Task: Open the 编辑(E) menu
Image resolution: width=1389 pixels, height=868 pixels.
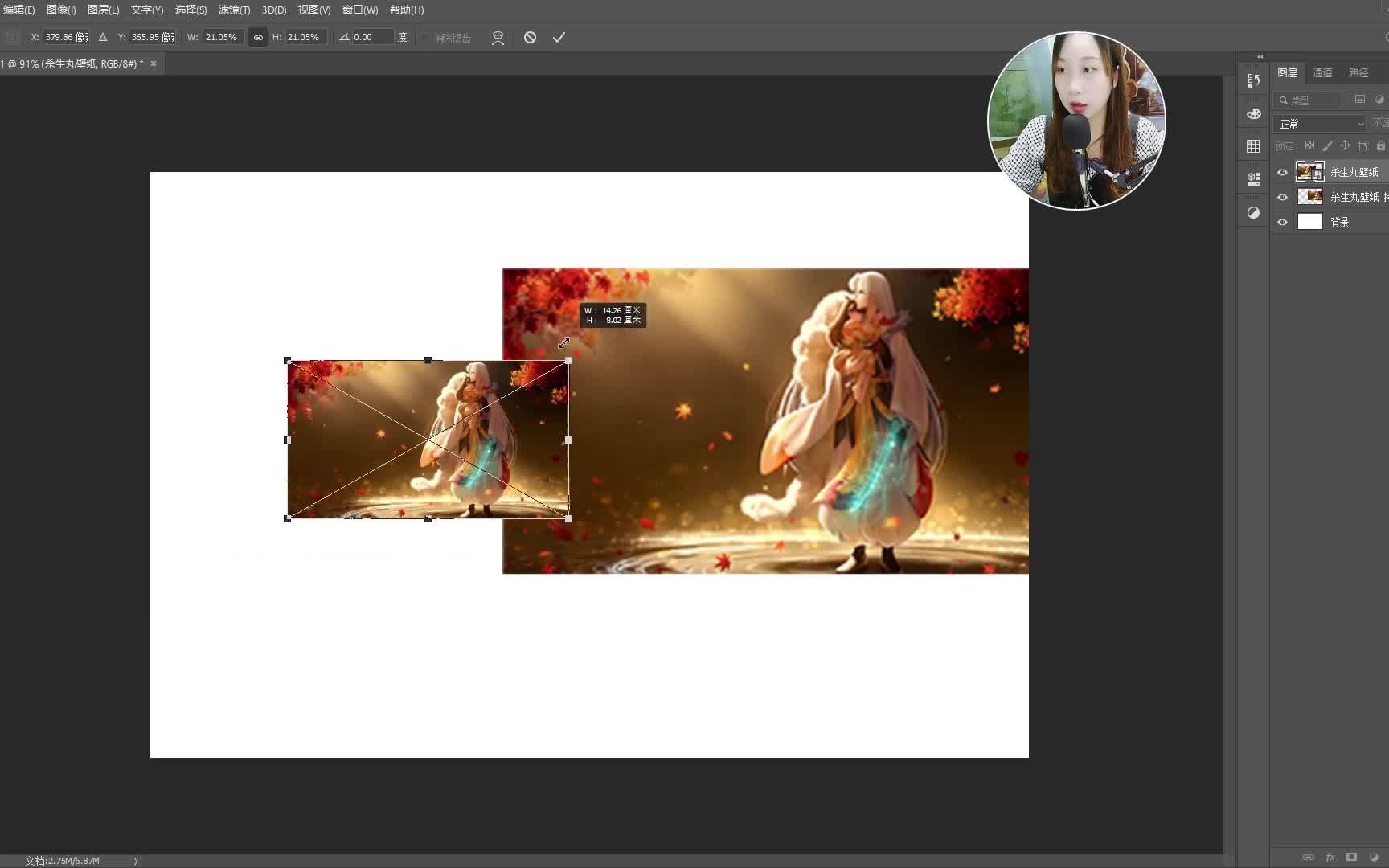Action: click(x=18, y=10)
